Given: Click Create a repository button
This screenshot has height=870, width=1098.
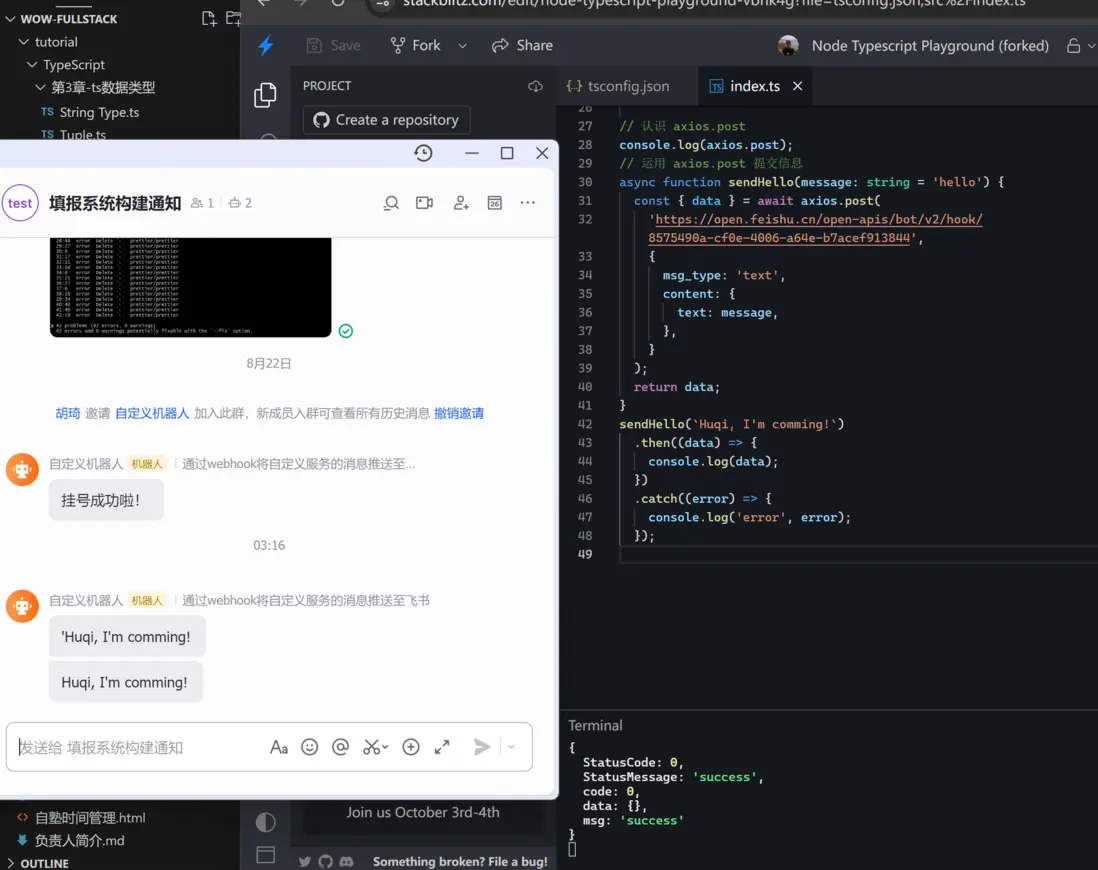Looking at the screenshot, I should tap(386, 120).
